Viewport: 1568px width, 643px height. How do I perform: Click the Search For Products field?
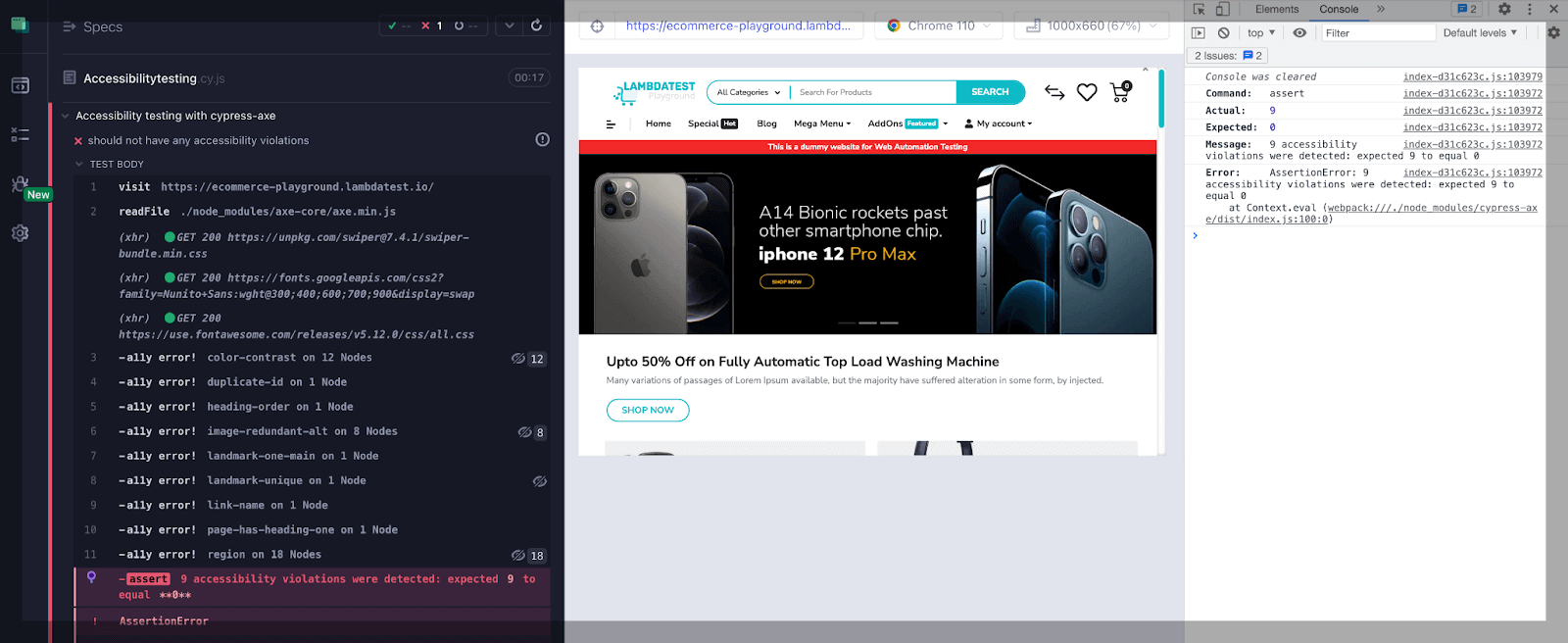point(872,92)
